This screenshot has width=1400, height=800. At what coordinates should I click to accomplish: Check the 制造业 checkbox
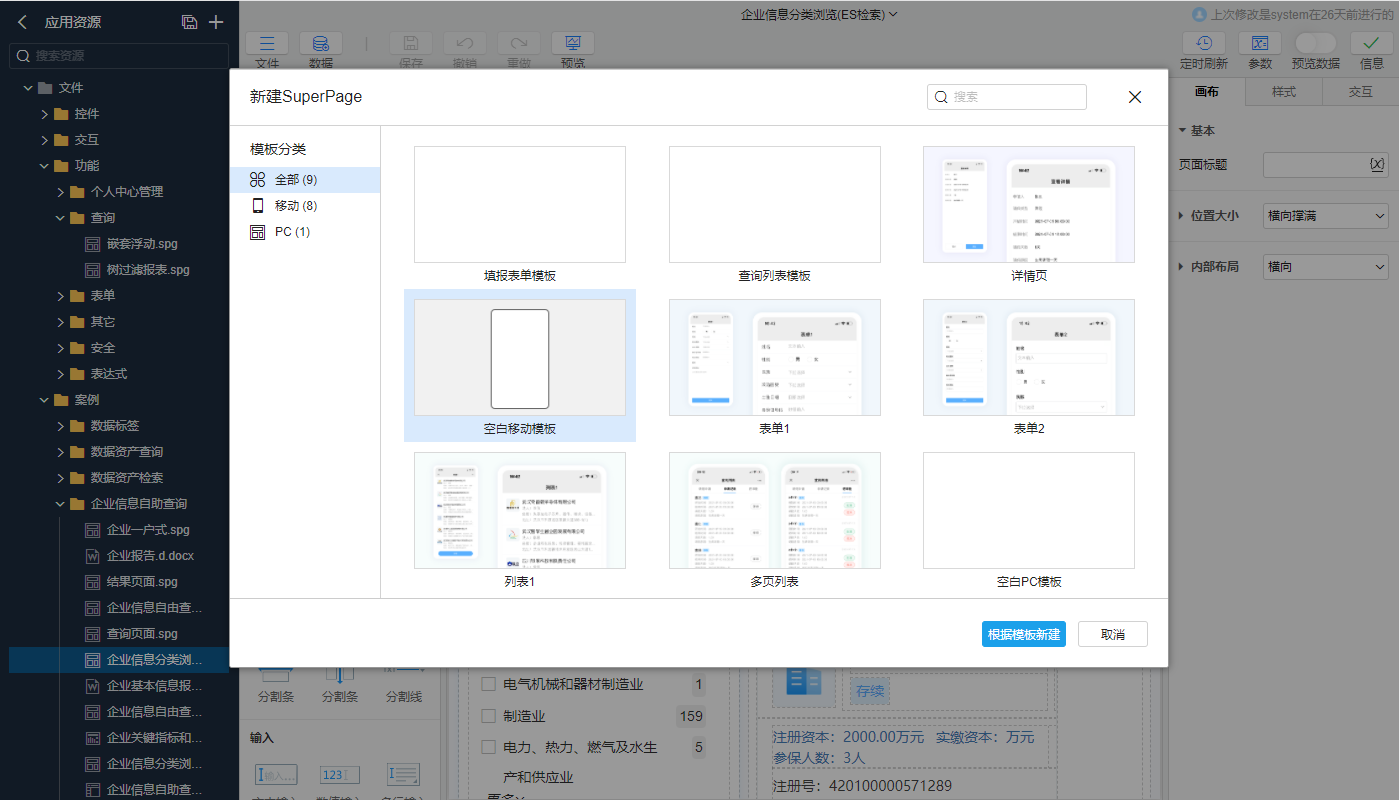pos(489,716)
